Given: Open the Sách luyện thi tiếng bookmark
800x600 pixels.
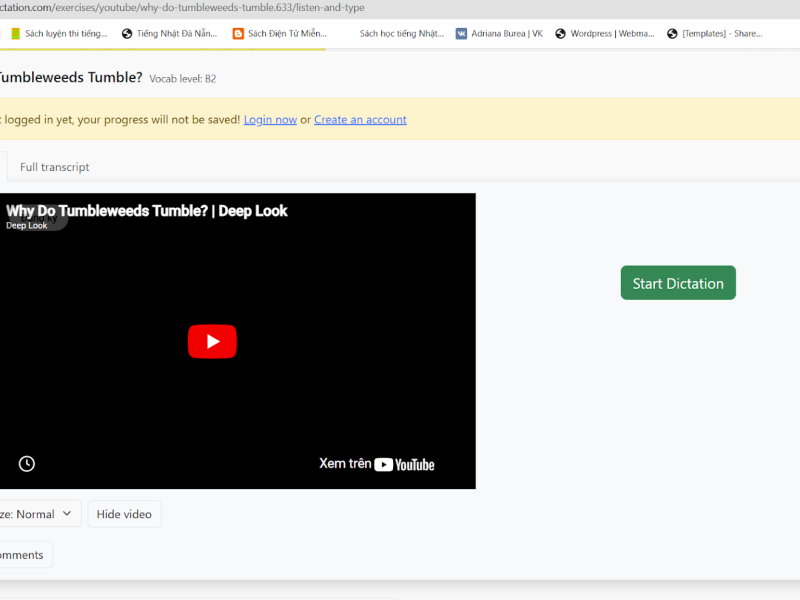Looking at the screenshot, I should click(x=59, y=33).
